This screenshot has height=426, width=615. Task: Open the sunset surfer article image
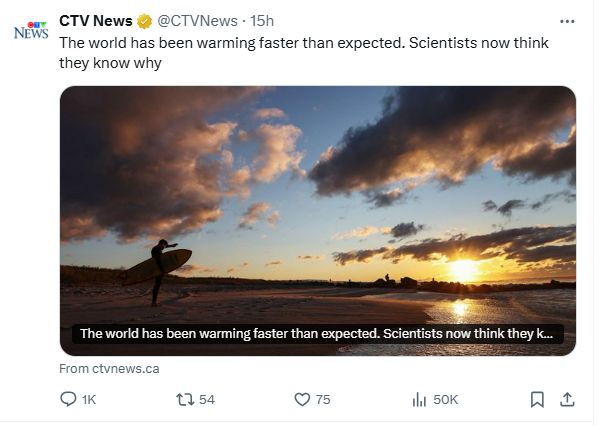point(318,221)
